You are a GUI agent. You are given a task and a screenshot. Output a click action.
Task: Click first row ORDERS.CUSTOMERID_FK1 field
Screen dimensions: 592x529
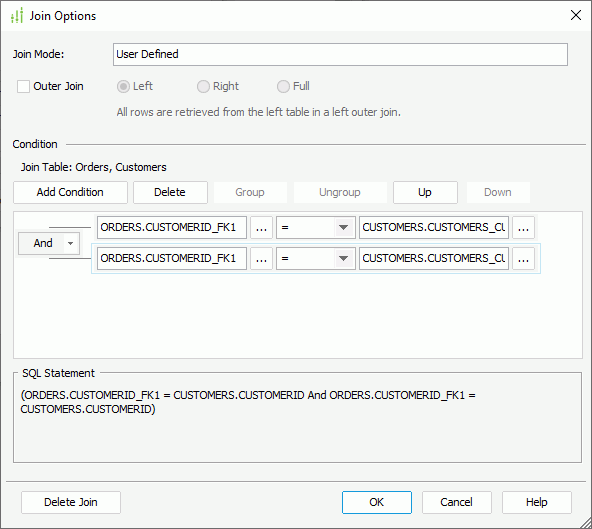172,227
